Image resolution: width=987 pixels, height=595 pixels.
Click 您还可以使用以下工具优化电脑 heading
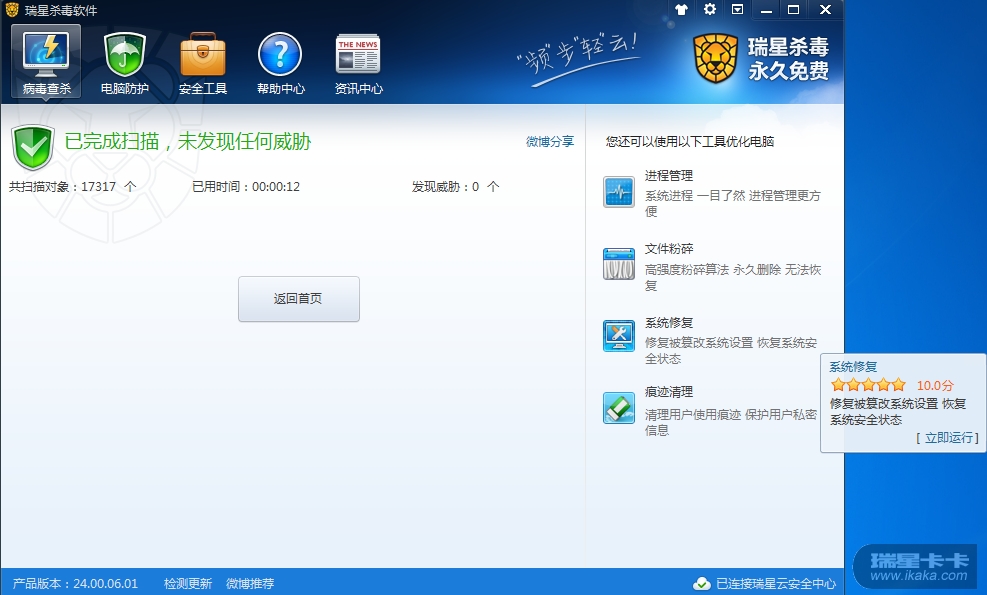690,142
